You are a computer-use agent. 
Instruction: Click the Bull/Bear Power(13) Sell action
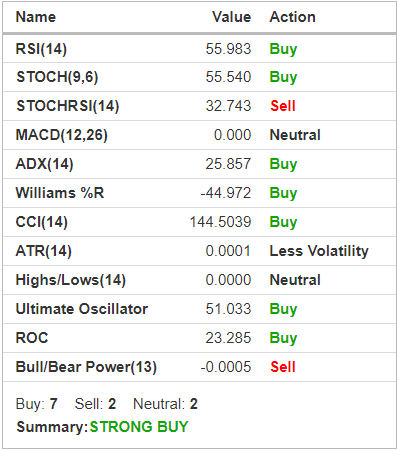[283, 367]
